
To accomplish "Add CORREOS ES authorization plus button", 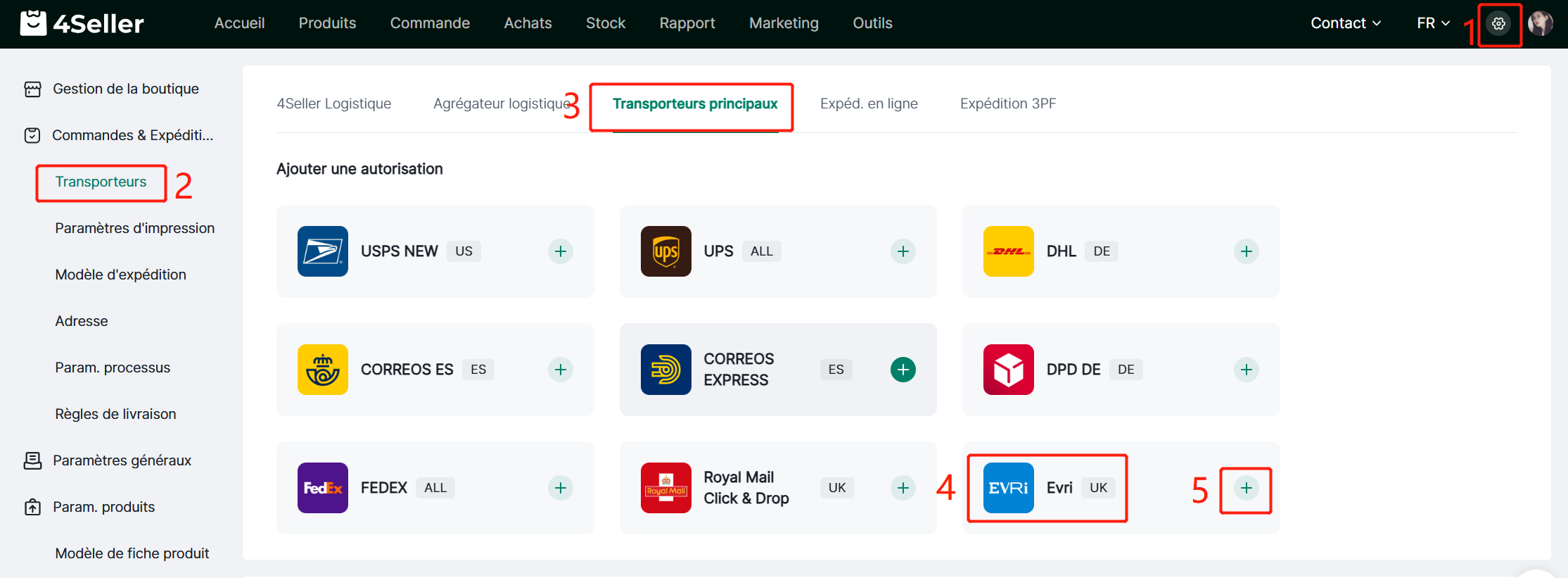I will point(561,370).
